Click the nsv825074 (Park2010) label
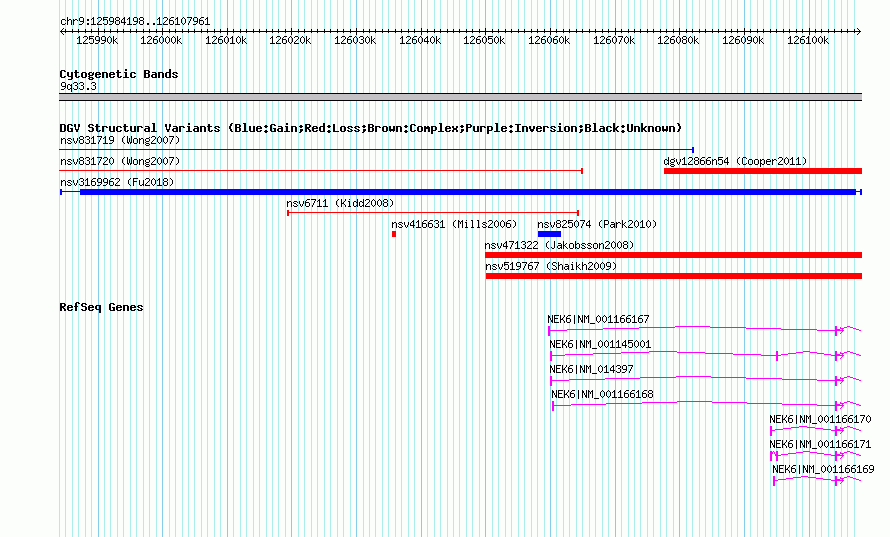 click(x=597, y=224)
